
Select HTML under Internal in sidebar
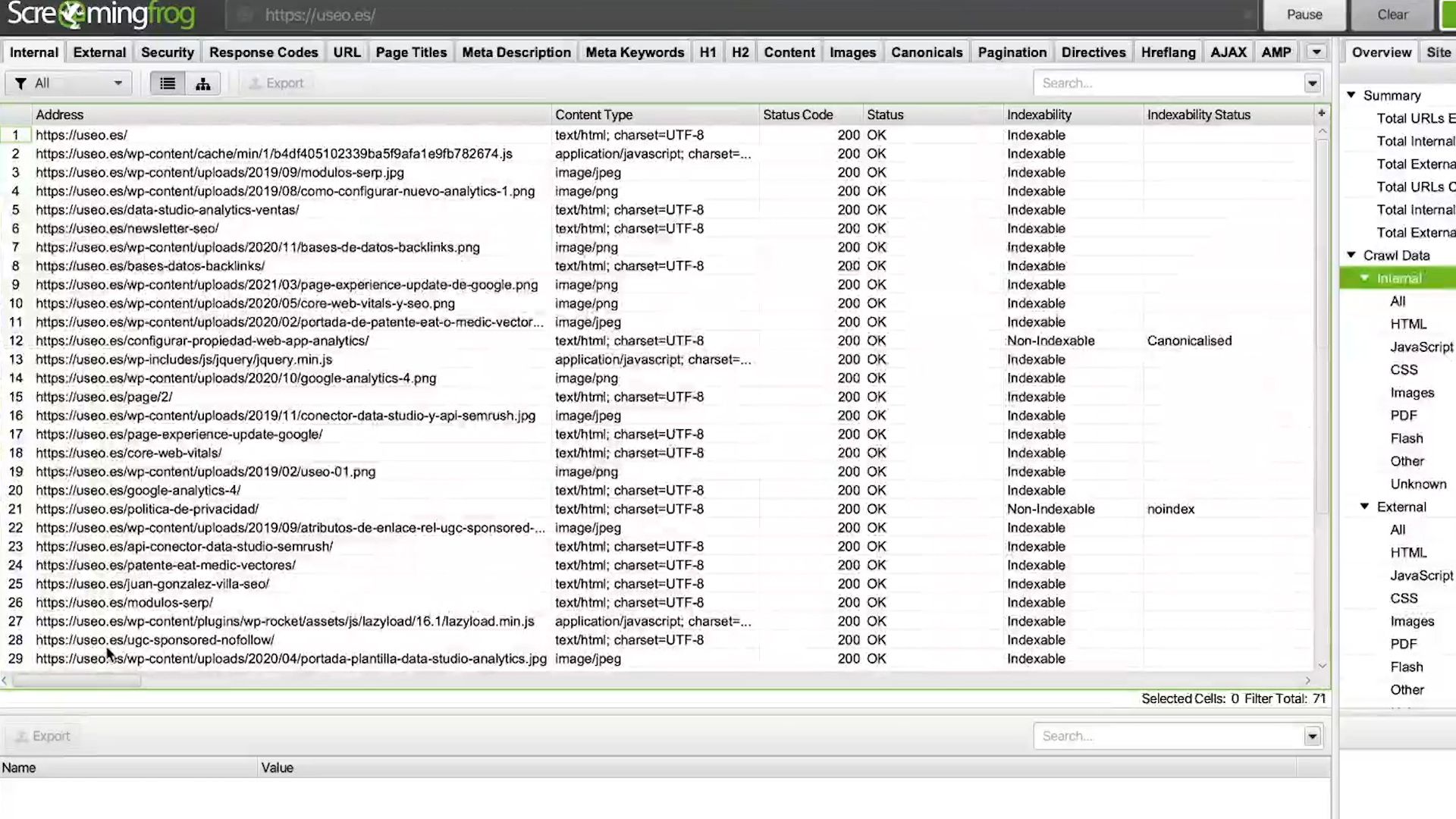(x=1408, y=324)
